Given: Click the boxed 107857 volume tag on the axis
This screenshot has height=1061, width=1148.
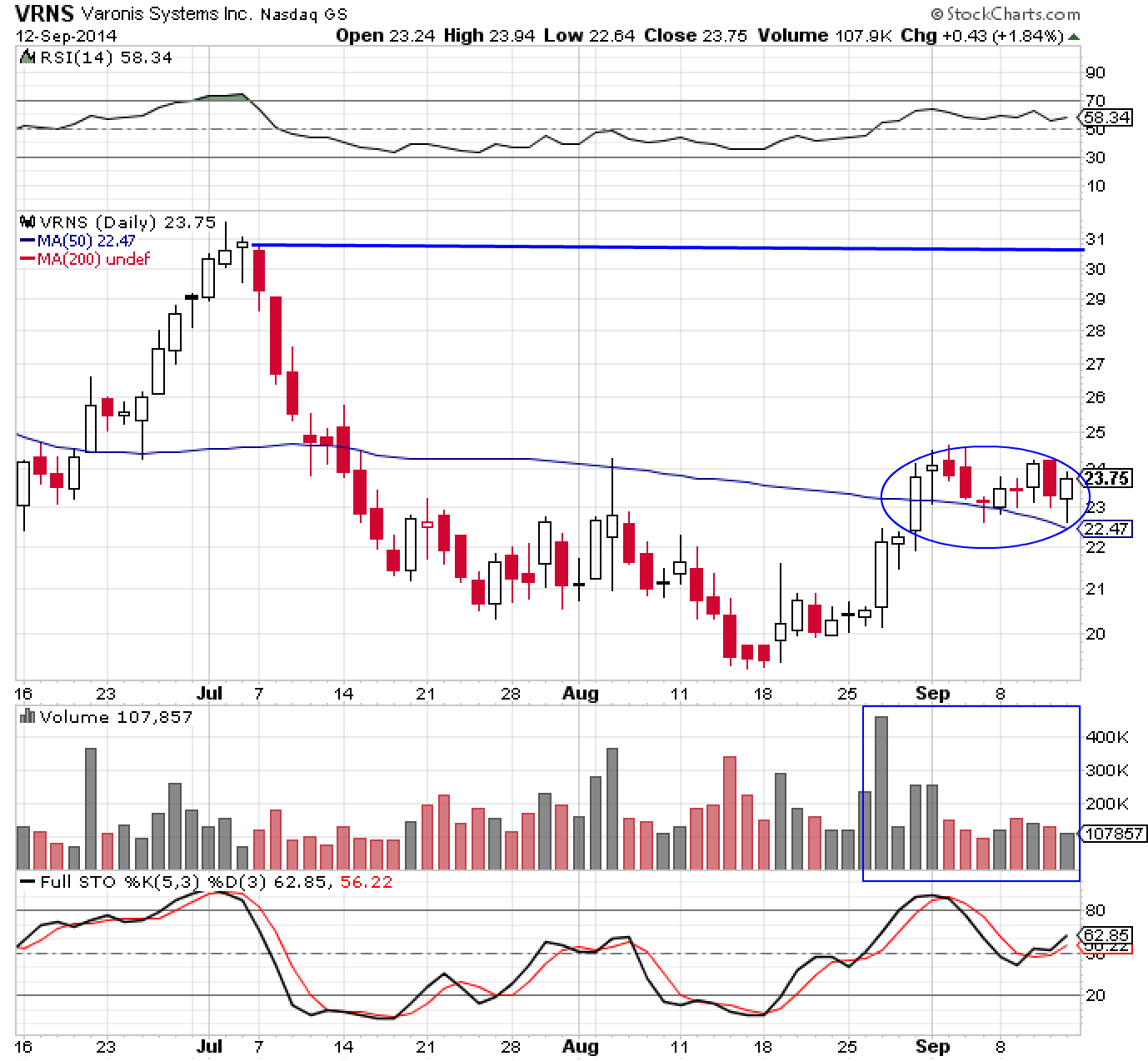Looking at the screenshot, I should (1111, 833).
